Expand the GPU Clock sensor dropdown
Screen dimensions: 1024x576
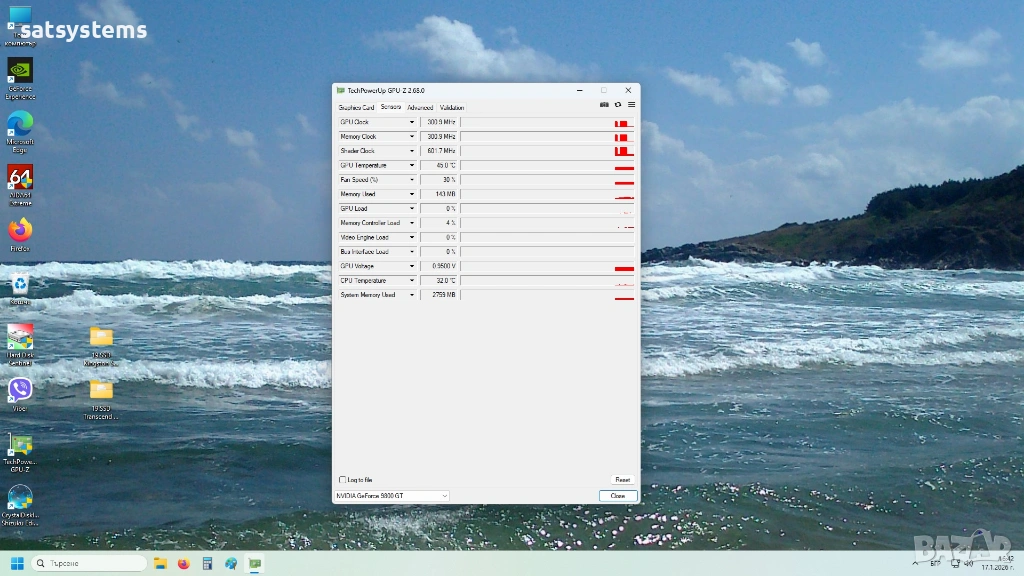411,123
